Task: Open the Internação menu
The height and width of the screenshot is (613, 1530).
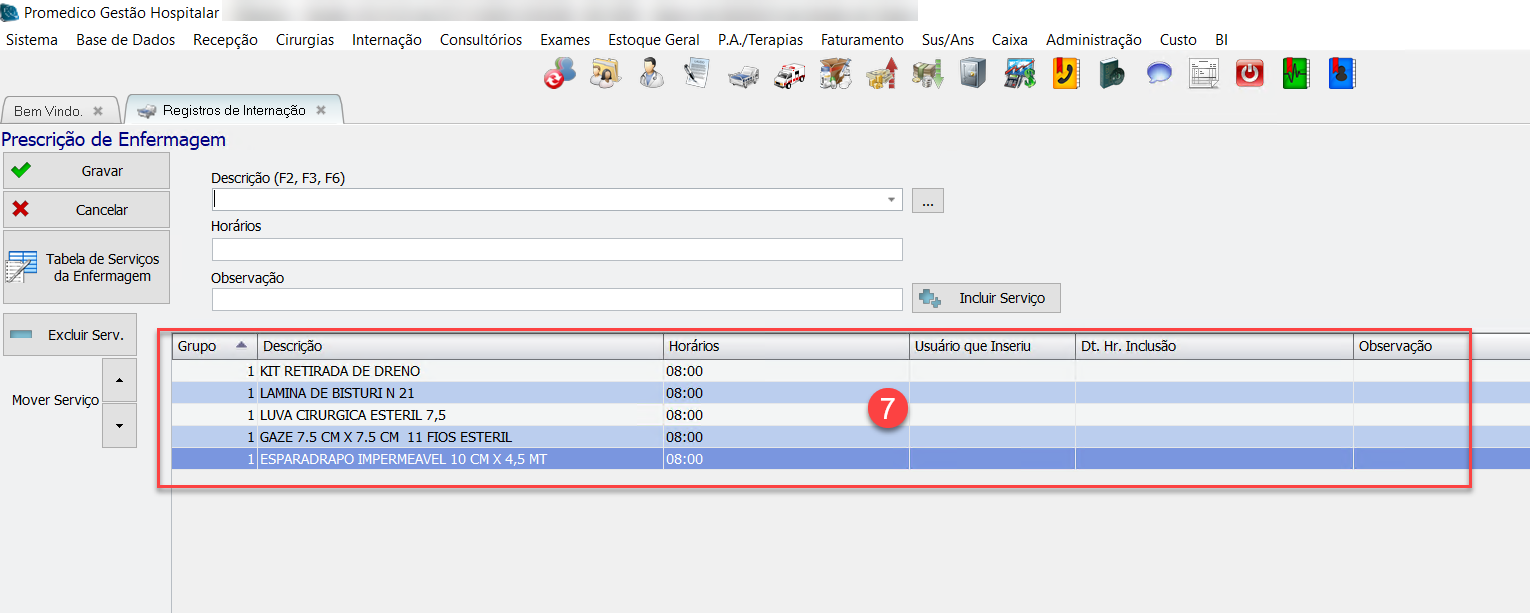Action: pos(386,40)
